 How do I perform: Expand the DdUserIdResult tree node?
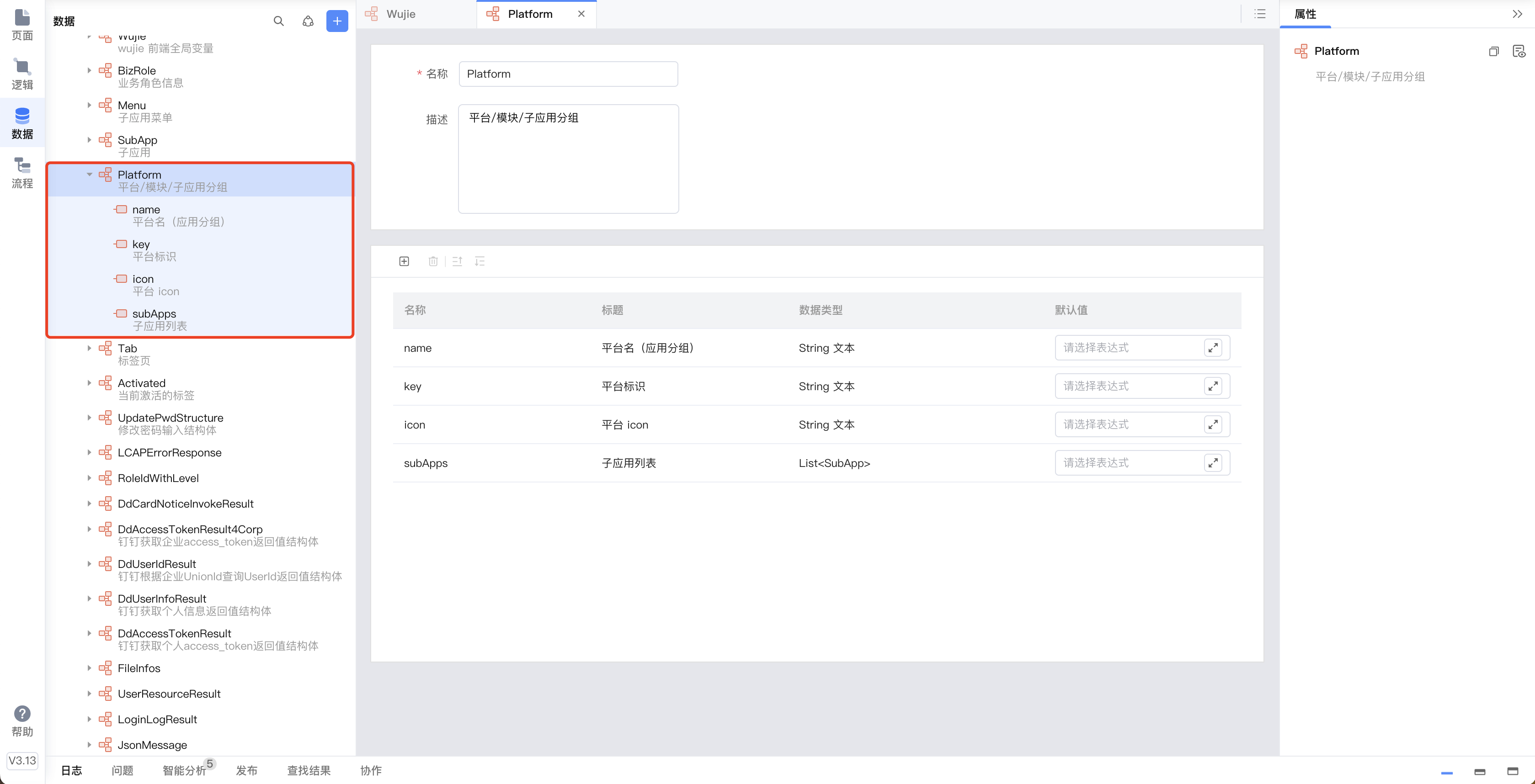(90, 564)
